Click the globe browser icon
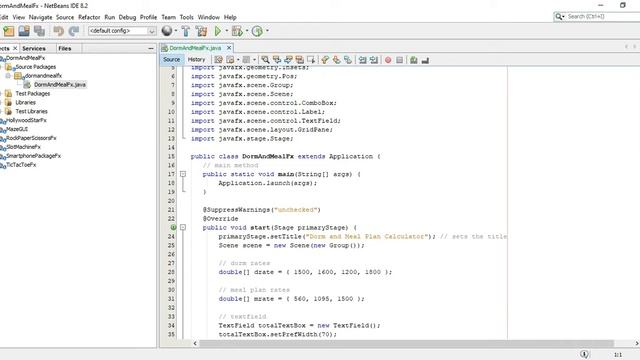The image size is (640, 360). (x=167, y=31)
